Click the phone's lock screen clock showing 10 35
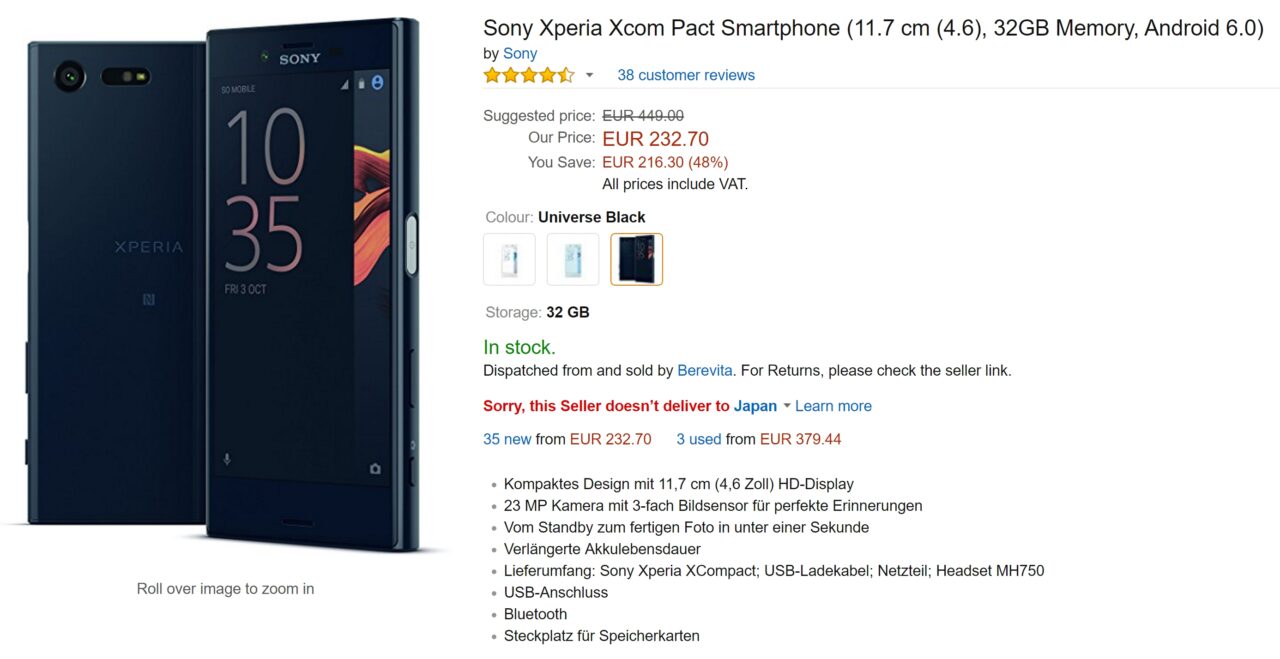Image resolution: width=1280 pixels, height=659 pixels. (x=265, y=190)
